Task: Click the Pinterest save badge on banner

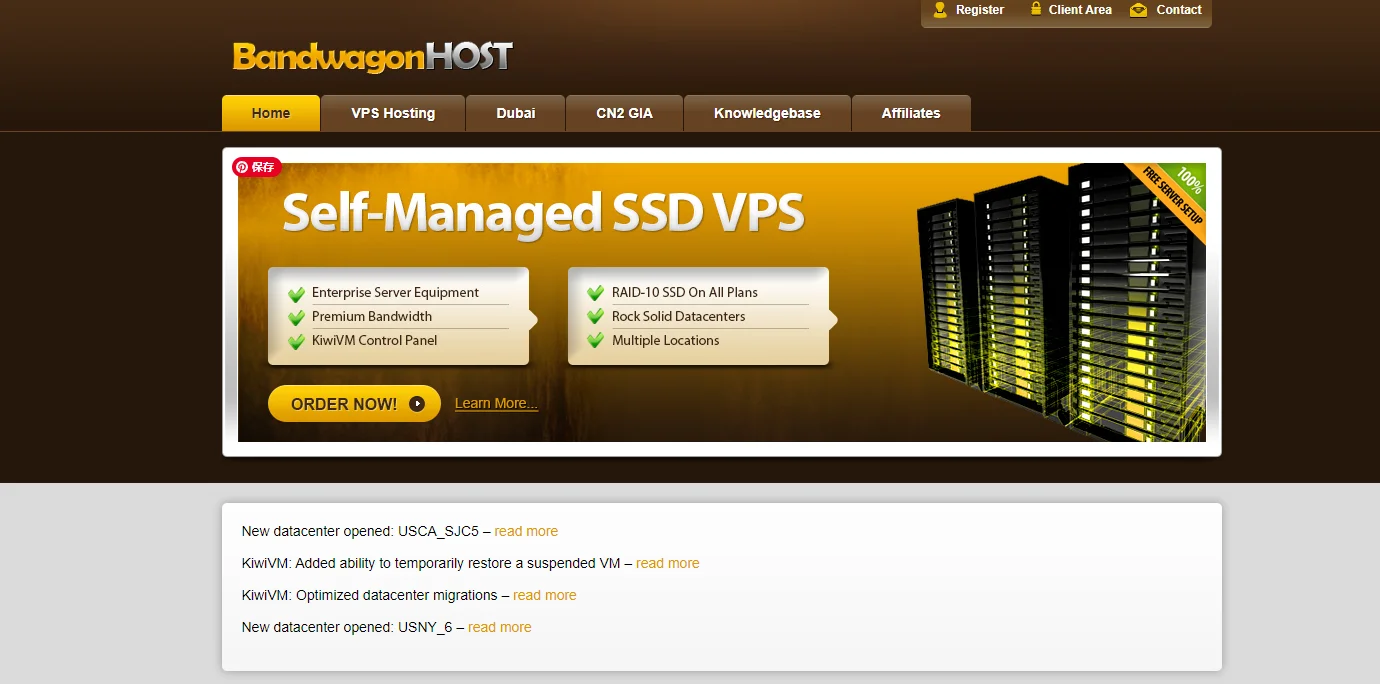Action: [257, 167]
